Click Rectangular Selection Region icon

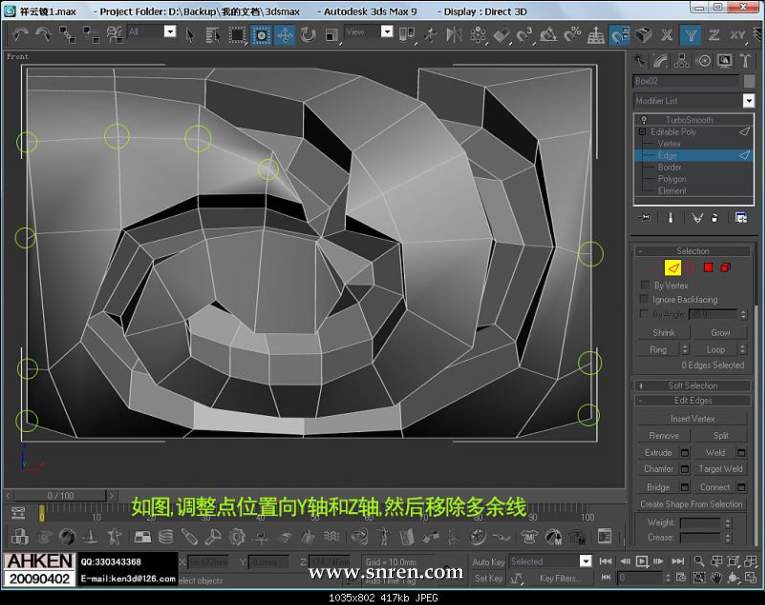point(237,35)
